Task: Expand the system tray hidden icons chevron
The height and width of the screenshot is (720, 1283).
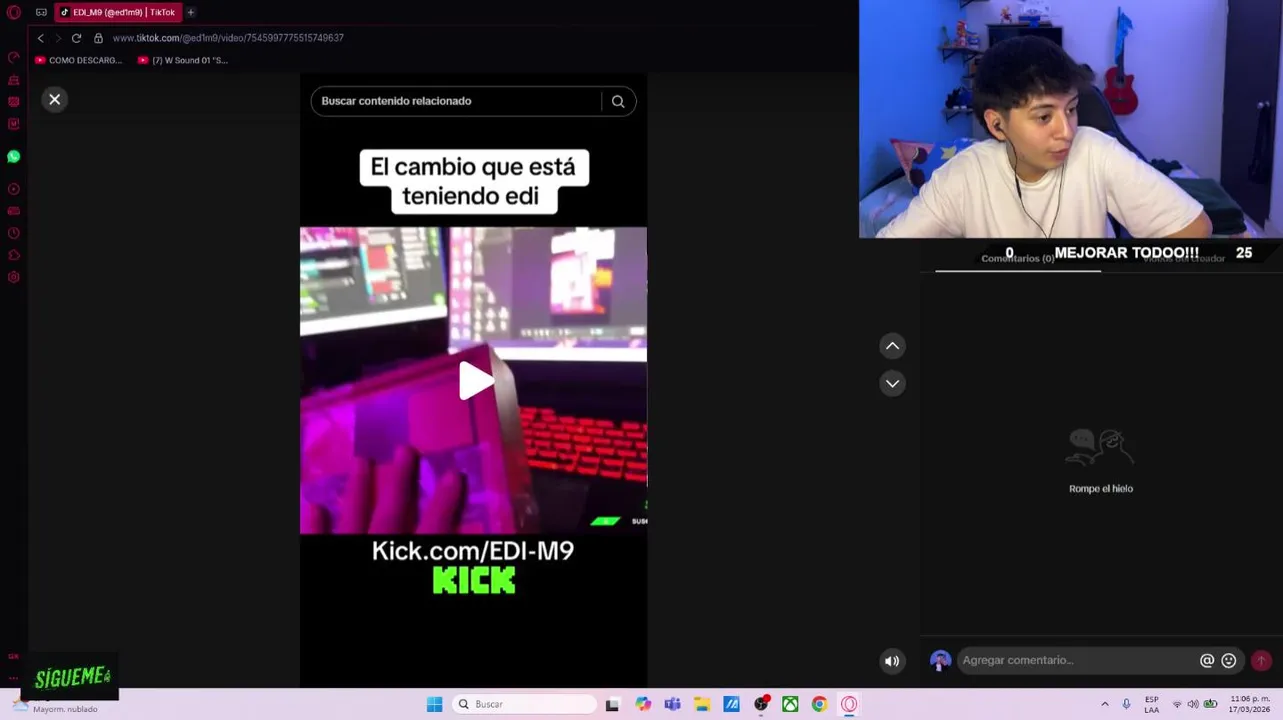Action: click(x=1104, y=704)
